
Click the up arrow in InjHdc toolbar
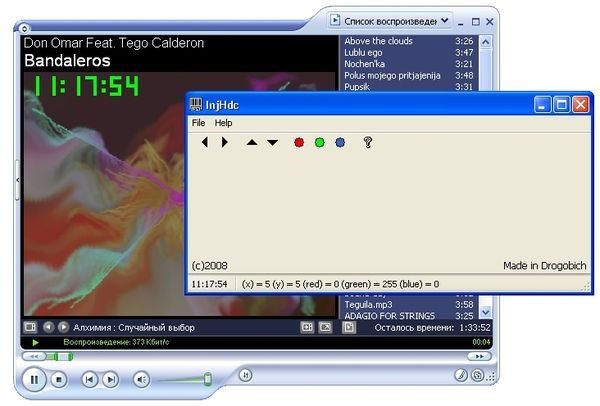pos(252,142)
